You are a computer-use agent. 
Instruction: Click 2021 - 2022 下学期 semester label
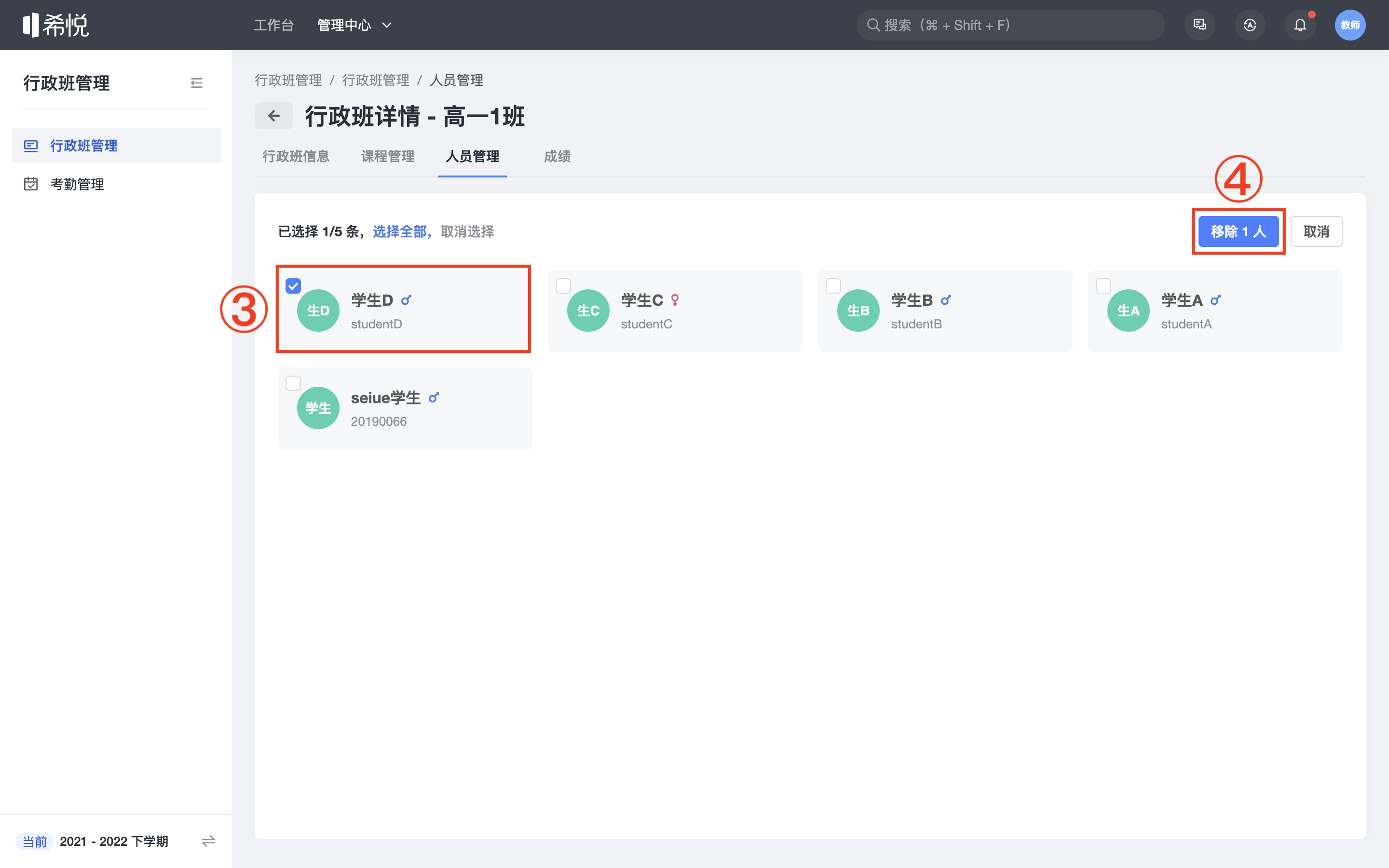pos(114,841)
